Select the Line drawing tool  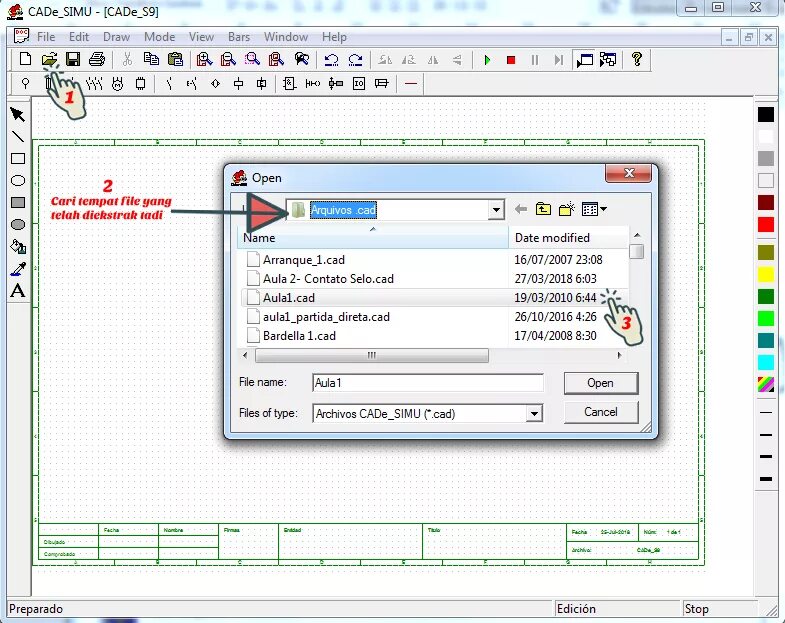pos(18,137)
